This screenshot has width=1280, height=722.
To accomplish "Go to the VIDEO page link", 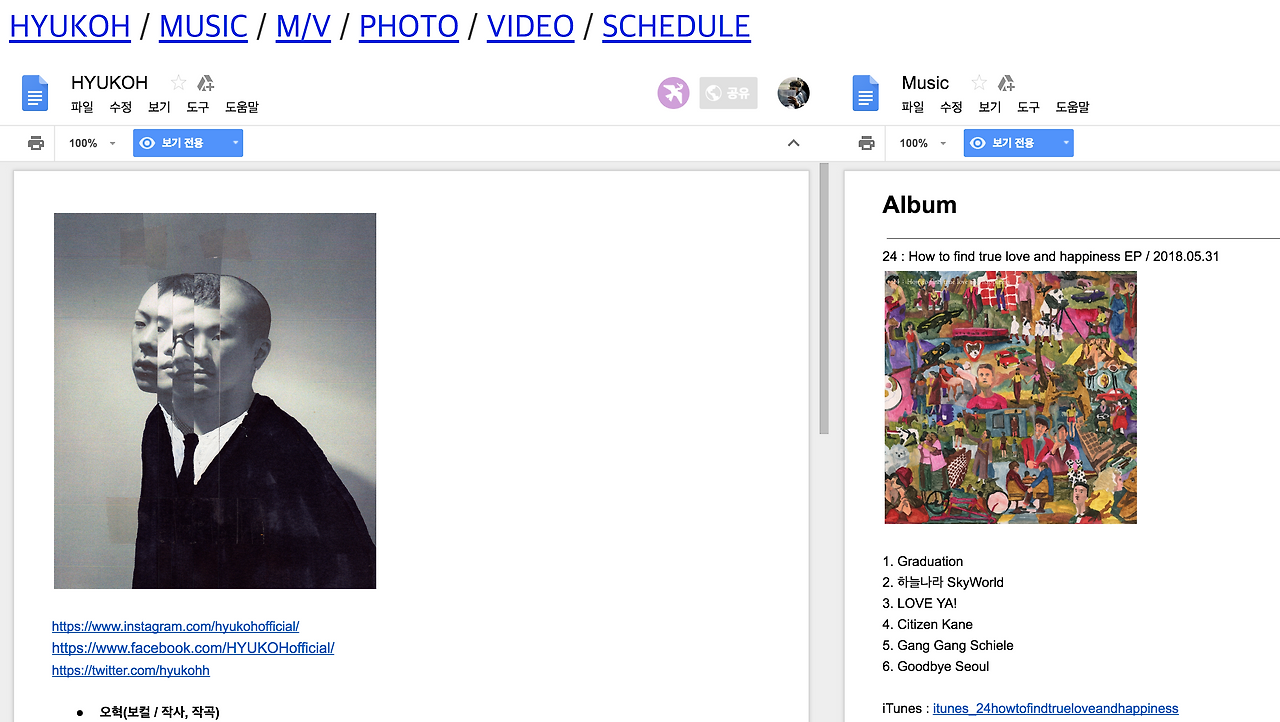I will (x=531, y=27).
